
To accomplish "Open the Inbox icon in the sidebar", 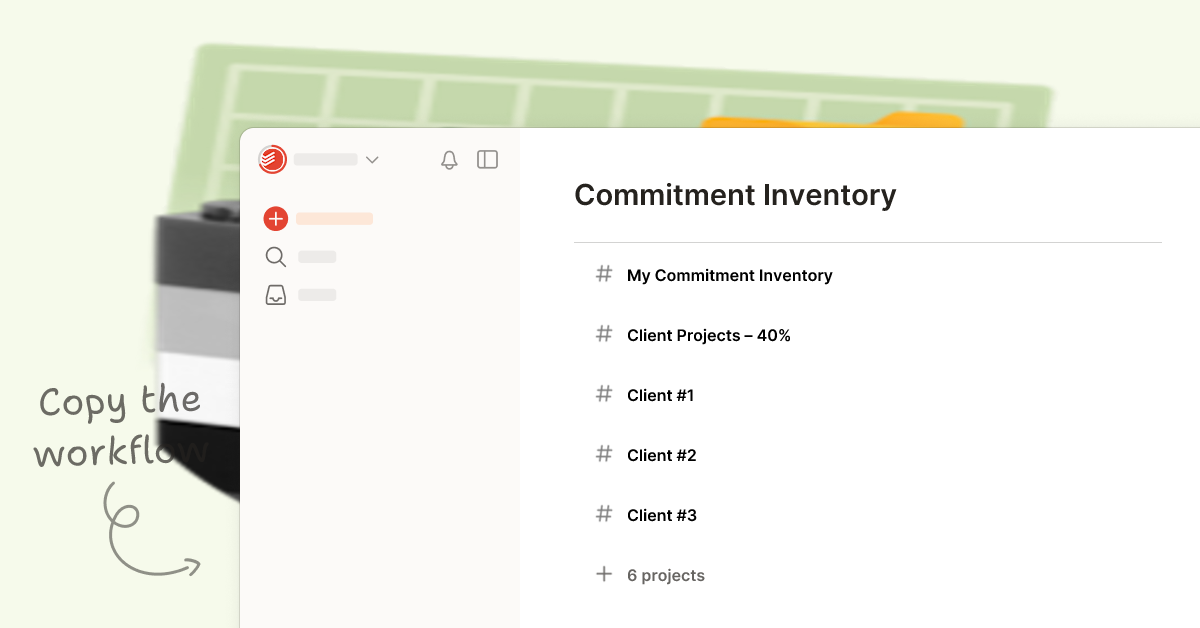I will point(275,294).
